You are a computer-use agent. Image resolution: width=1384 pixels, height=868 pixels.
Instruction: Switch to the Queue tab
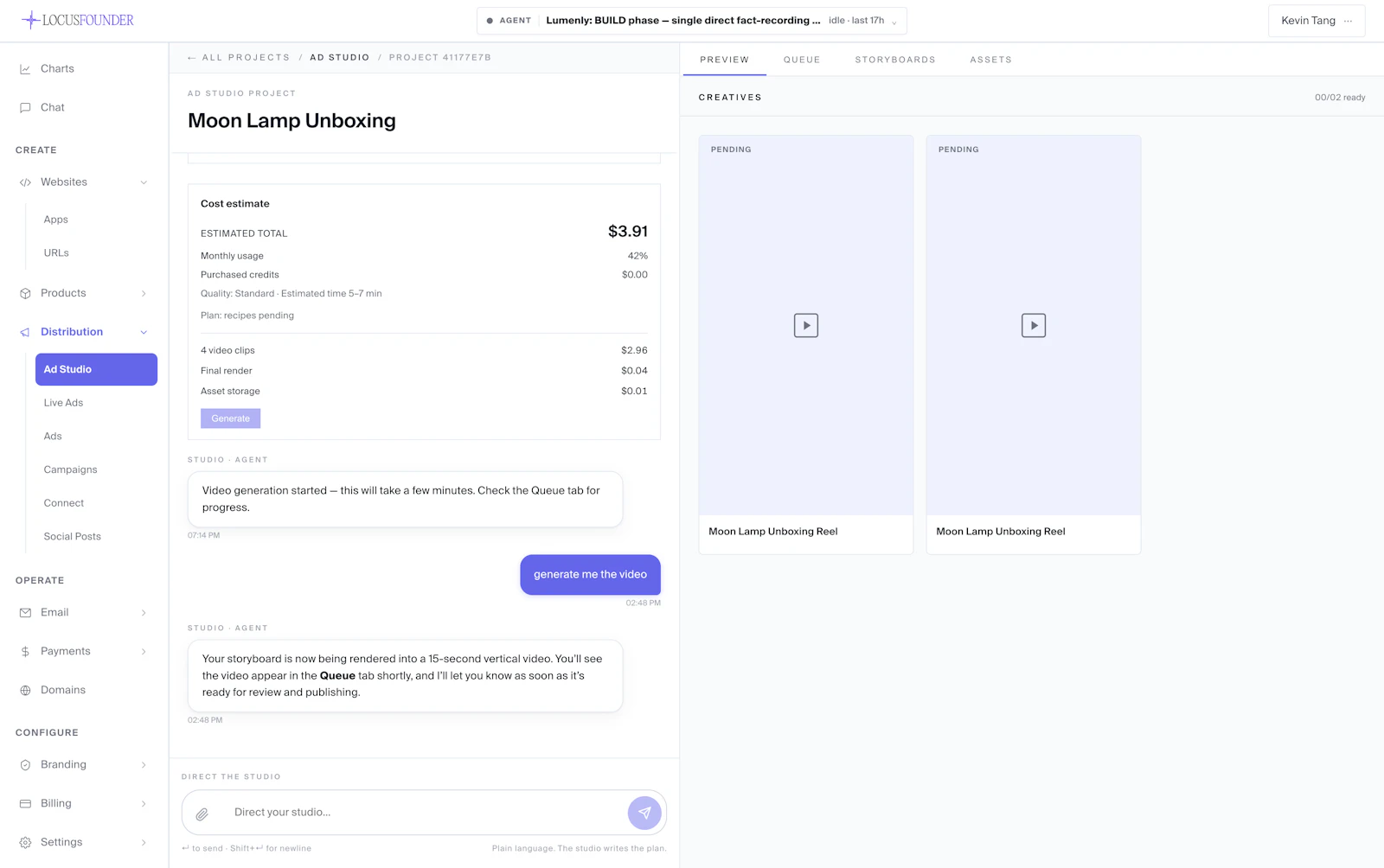click(802, 60)
